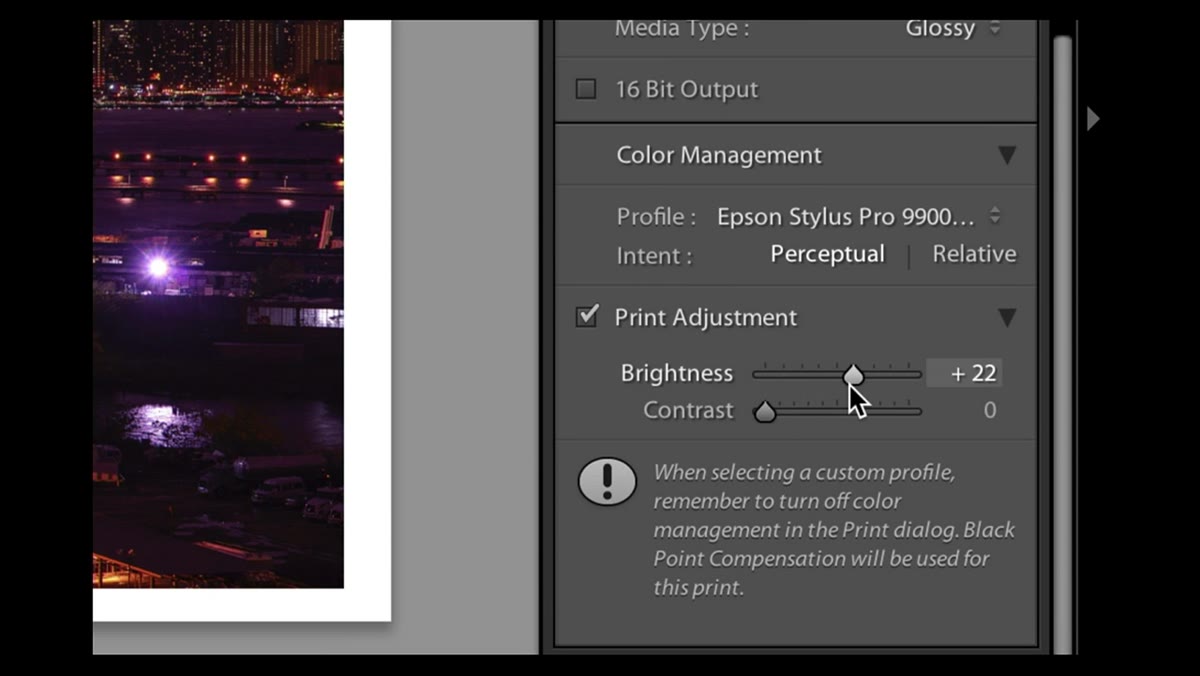Click the Contrast label
1200x676 pixels.
click(688, 410)
